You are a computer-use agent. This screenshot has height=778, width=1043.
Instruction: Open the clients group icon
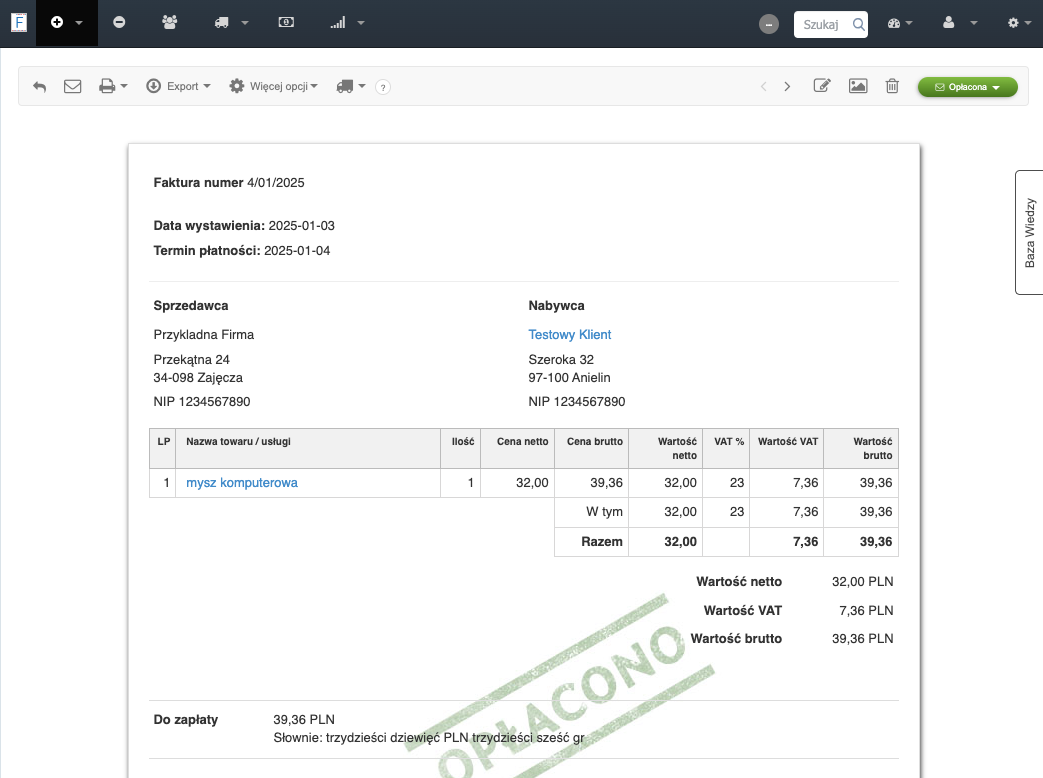click(x=170, y=23)
